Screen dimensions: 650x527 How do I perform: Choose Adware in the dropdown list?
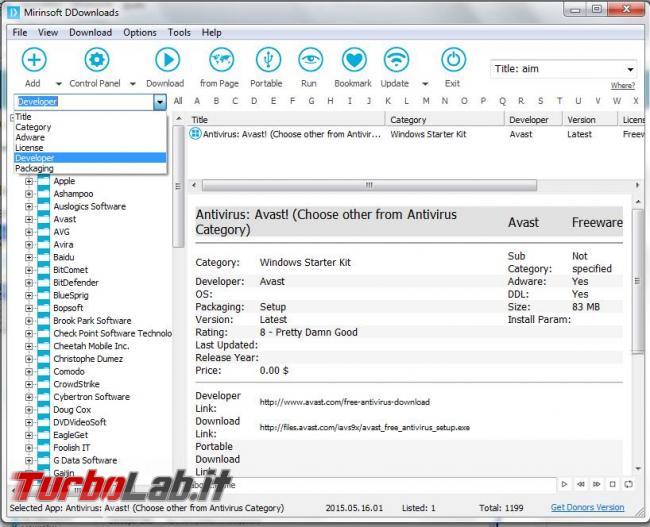click(90, 137)
